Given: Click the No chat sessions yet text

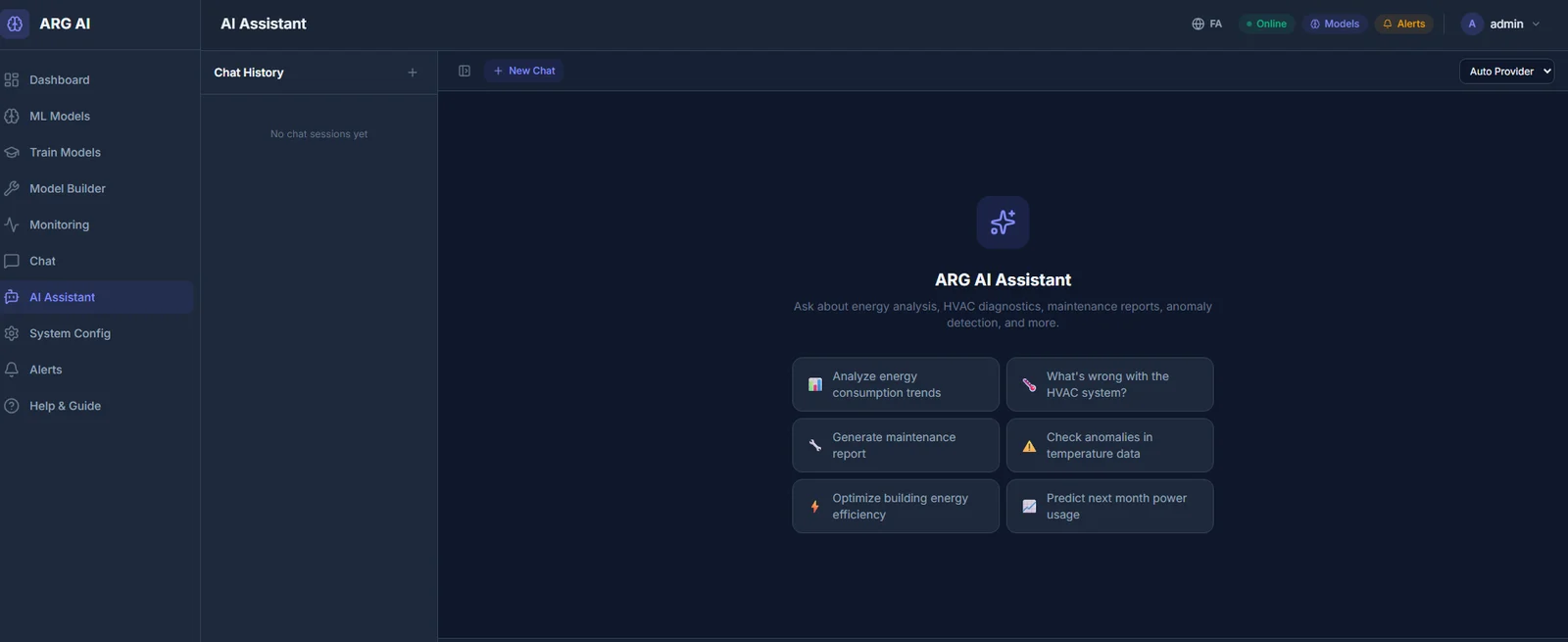Looking at the screenshot, I should click(x=318, y=134).
